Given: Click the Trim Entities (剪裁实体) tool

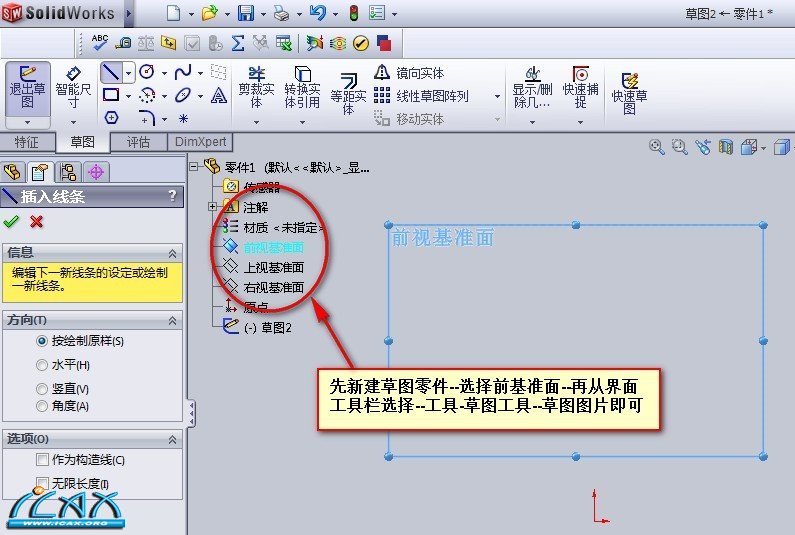Looking at the screenshot, I should pyautogui.click(x=257, y=87).
